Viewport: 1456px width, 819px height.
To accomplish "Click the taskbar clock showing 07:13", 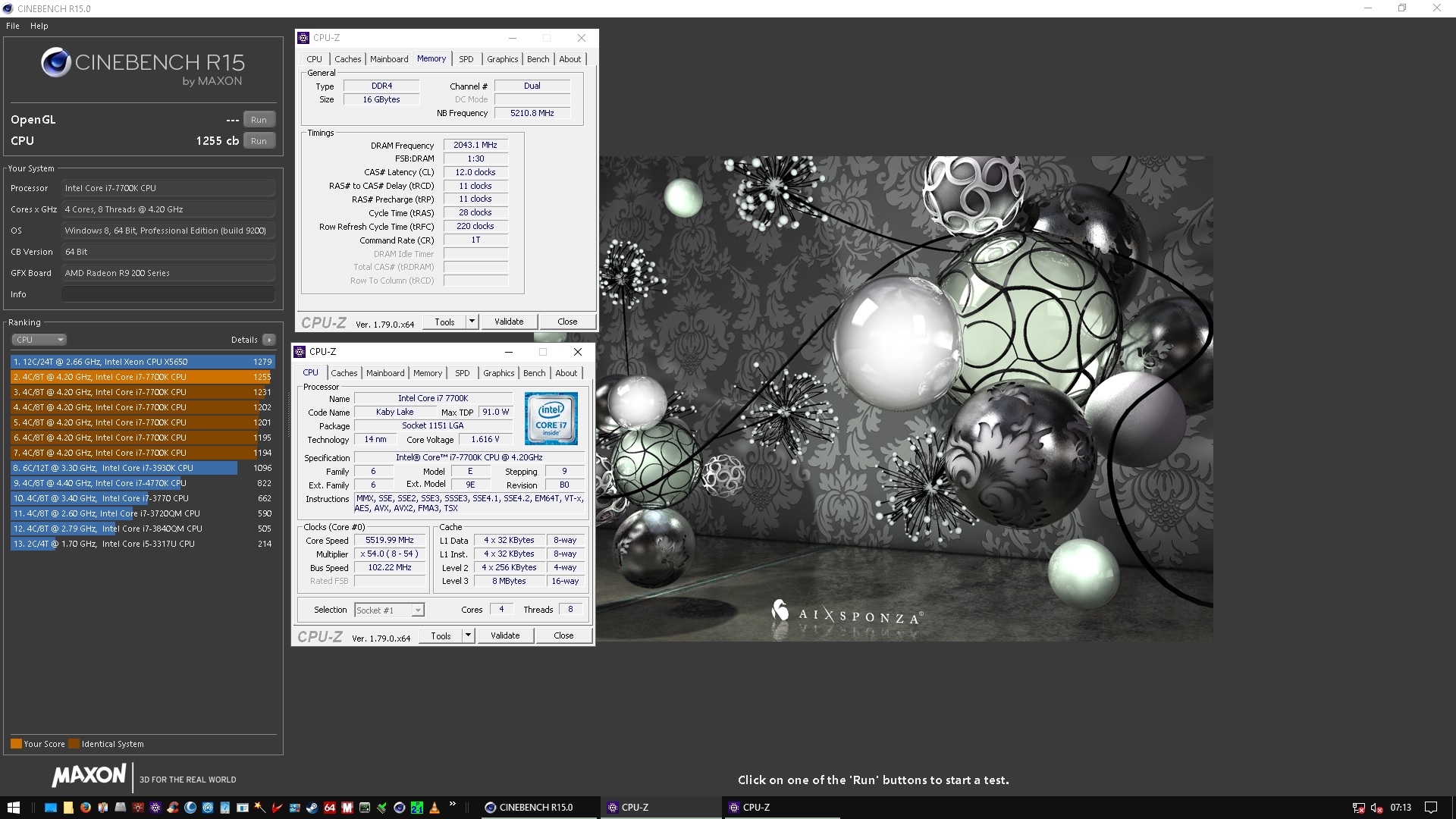I will tap(1401, 808).
